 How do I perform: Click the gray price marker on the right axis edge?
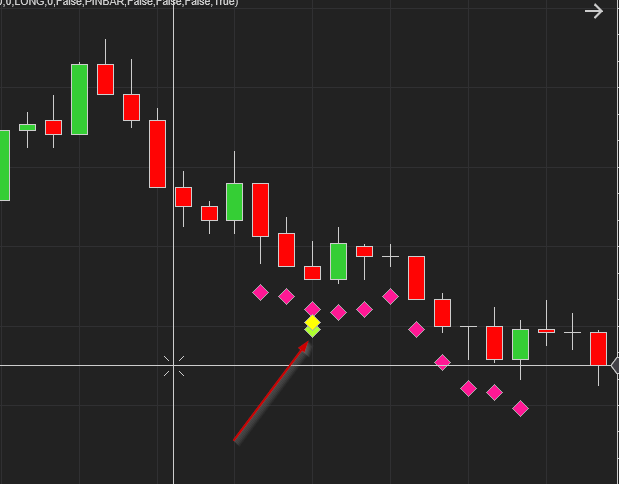point(615,366)
